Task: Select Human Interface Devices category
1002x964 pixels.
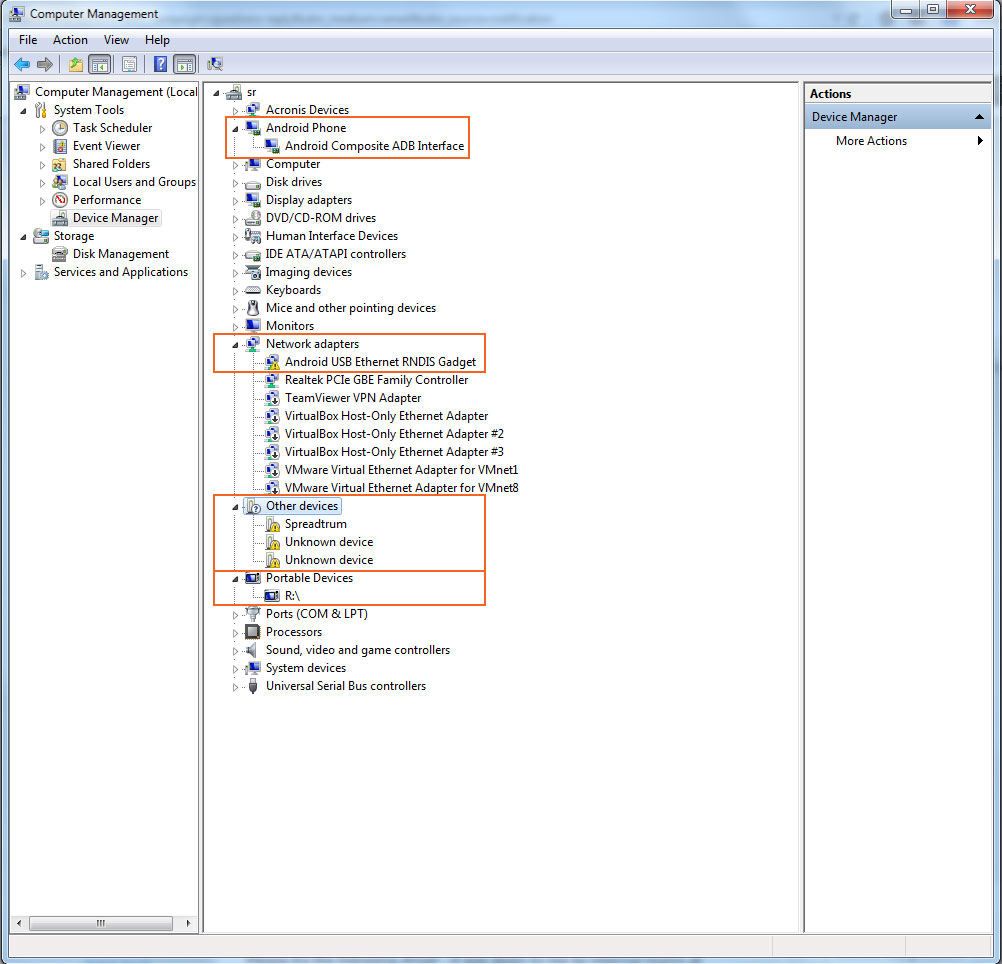Action: [x=332, y=236]
